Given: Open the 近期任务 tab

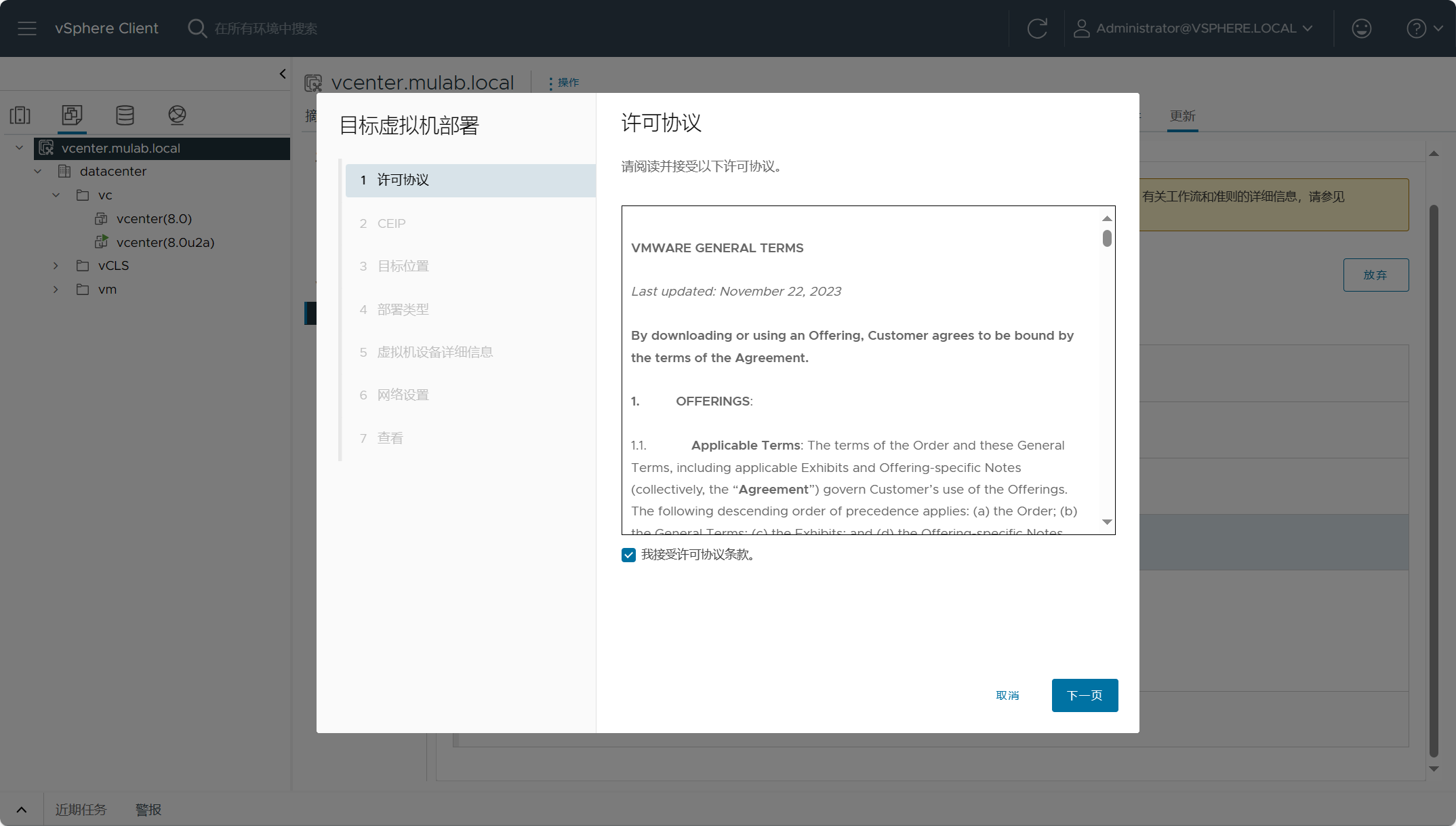Looking at the screenshot, I should point(81,810).
